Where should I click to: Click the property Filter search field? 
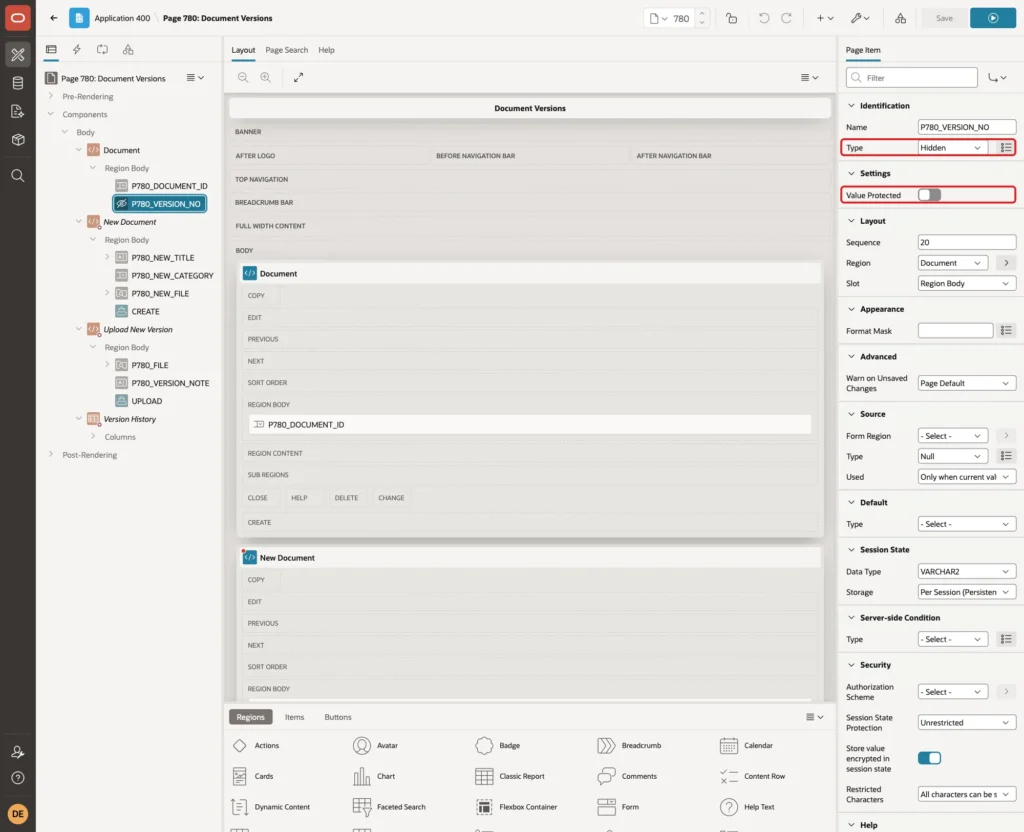912,78
